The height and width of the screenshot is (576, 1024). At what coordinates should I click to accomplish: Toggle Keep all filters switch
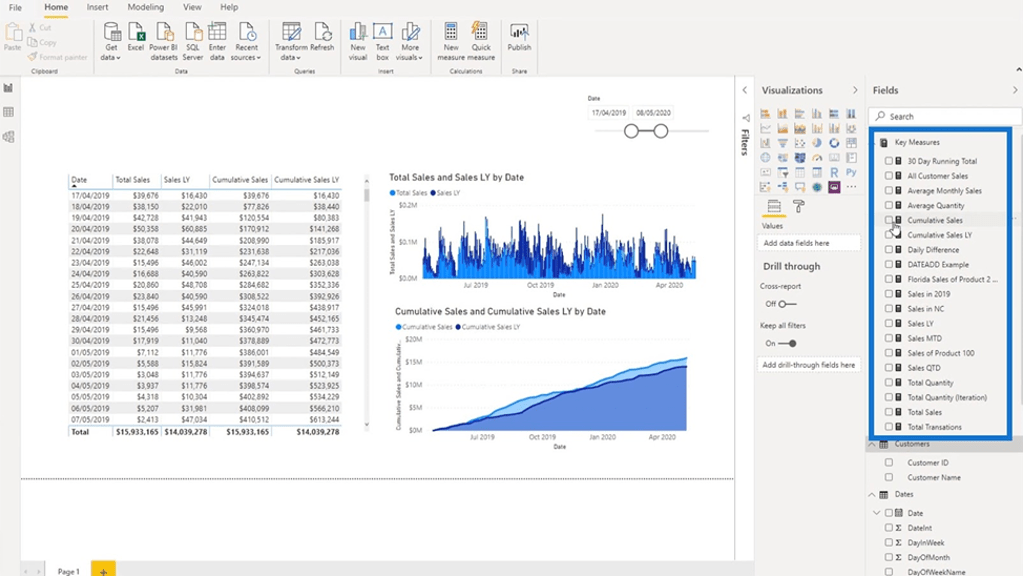[x=788, y=344]
